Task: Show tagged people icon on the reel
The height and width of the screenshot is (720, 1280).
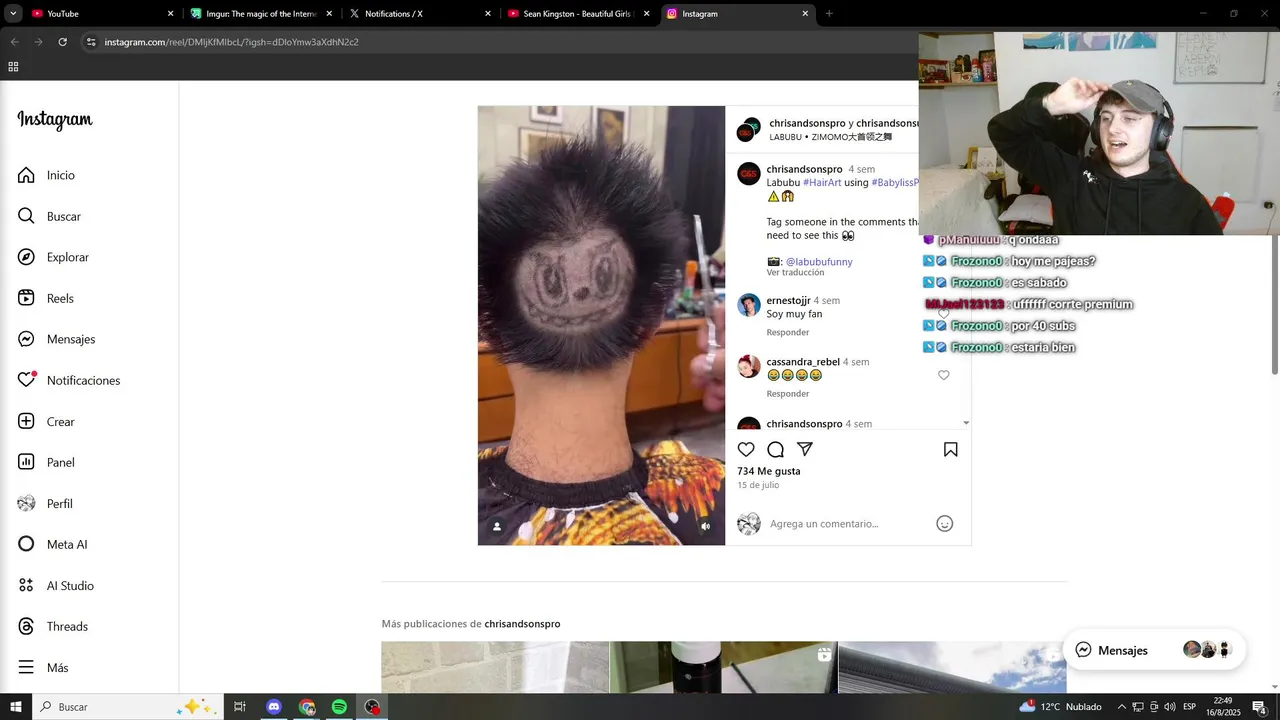Action: [x=497, y=526]
